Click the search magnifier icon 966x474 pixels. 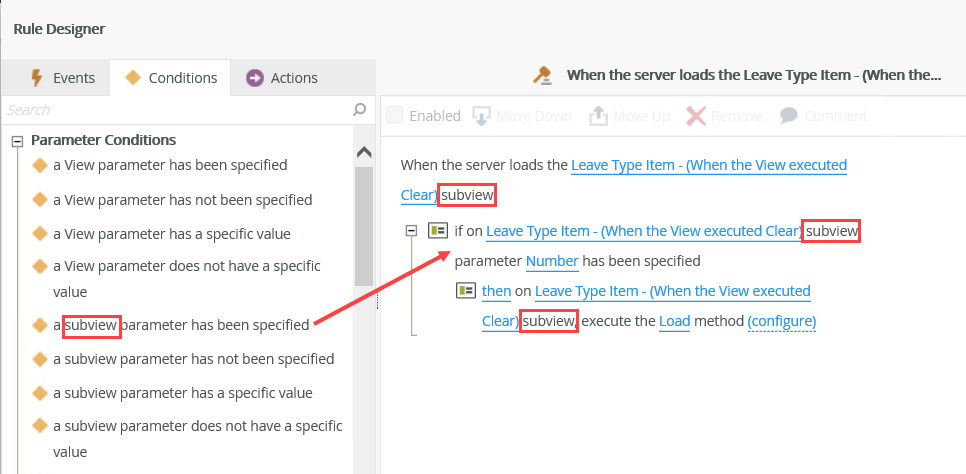coord(360,109)
